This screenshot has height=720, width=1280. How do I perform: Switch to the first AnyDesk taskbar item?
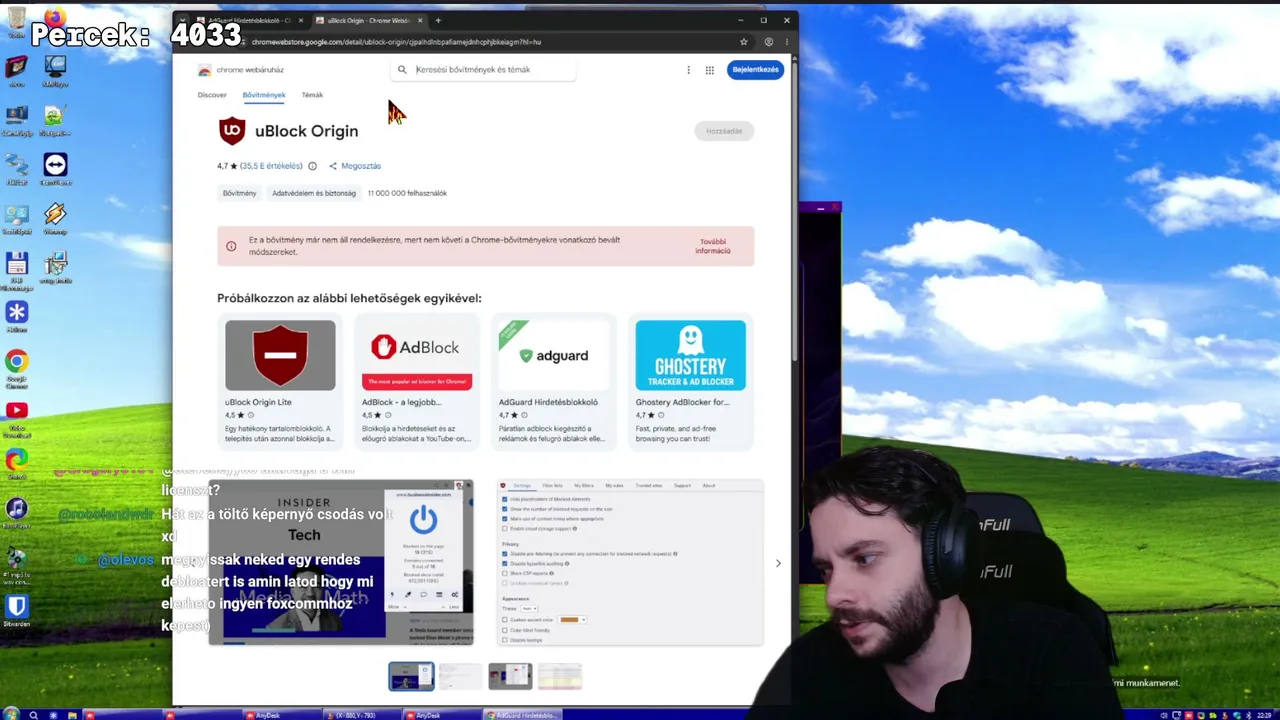coord(283,715)
